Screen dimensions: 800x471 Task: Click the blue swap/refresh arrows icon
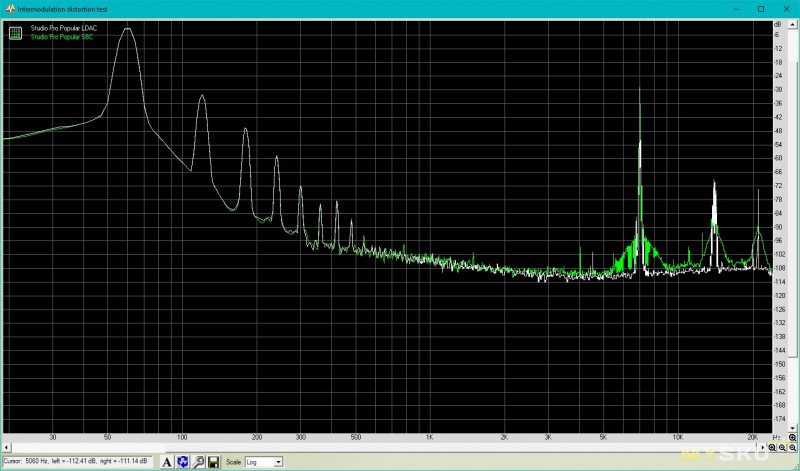click(x=183, y=462)
